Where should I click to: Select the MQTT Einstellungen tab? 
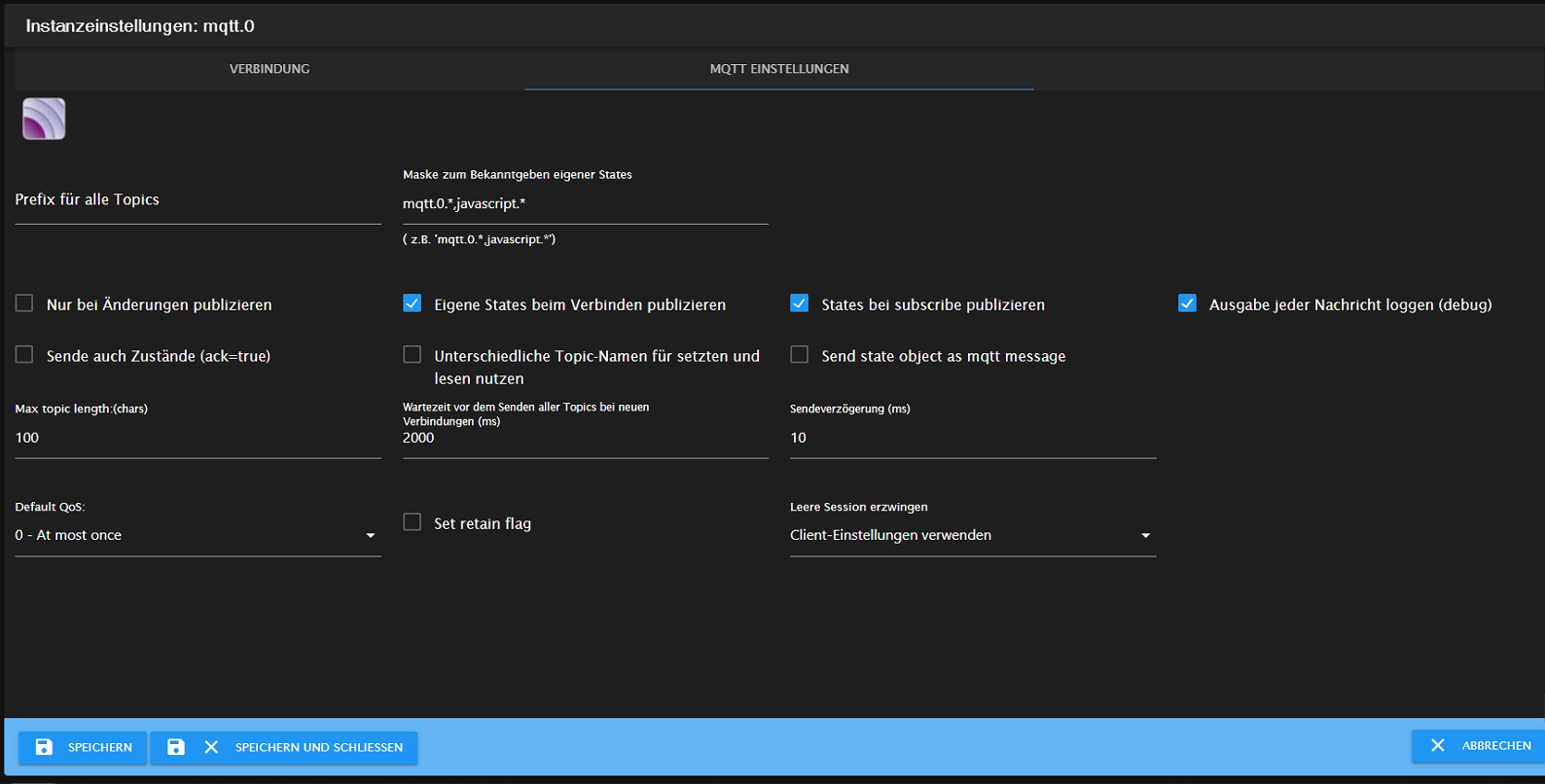(779, 69)
